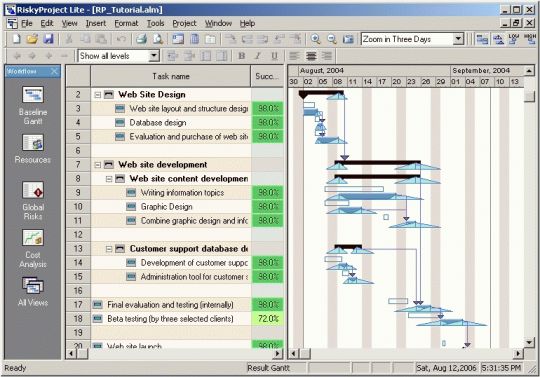This screenshot has height=377, width=540.
Task: Open Cost Analysis view
Action: (33, 249)
